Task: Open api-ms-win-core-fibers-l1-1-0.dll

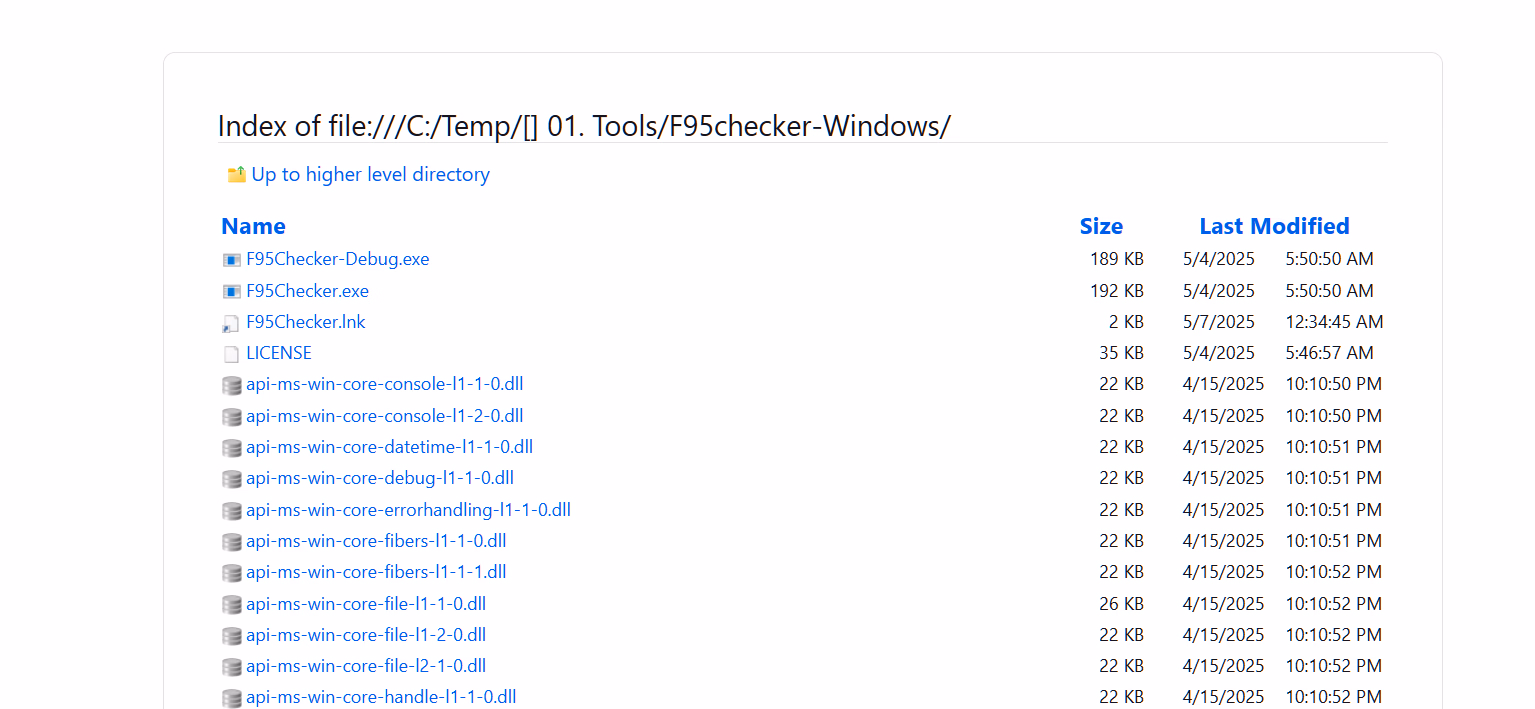Action: tap(377, 541)
